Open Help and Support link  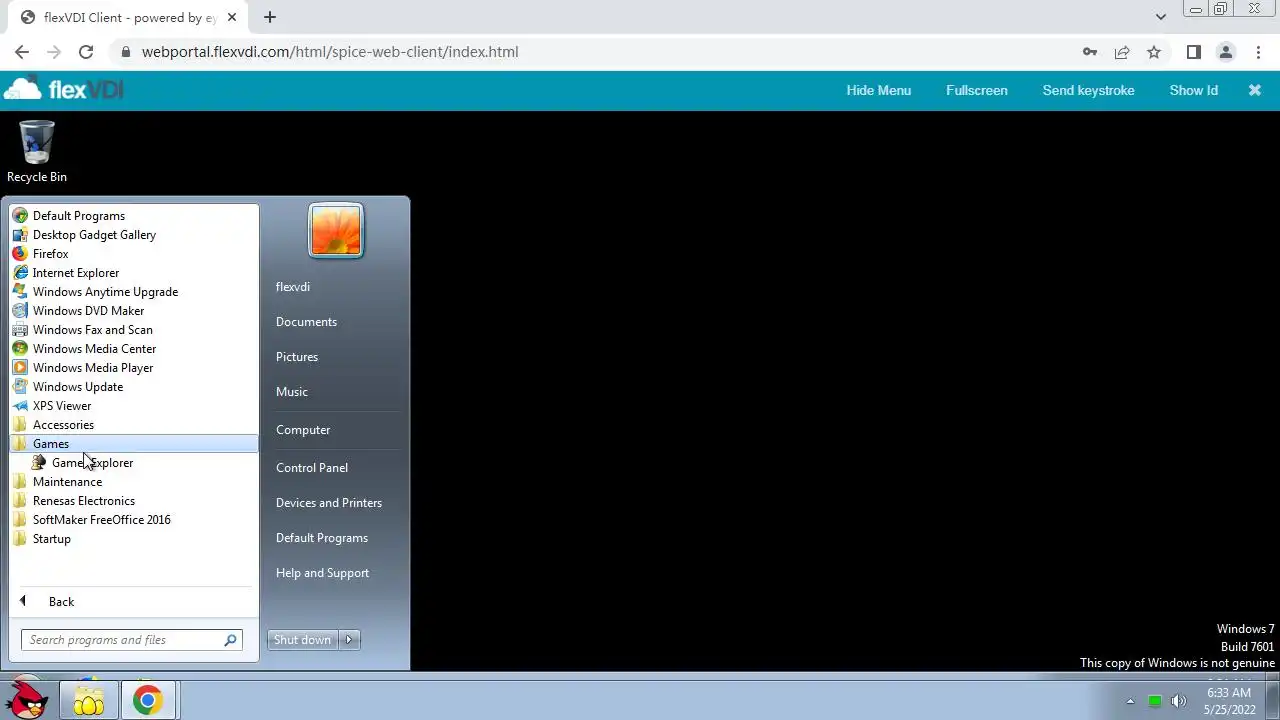pos(322,573)
